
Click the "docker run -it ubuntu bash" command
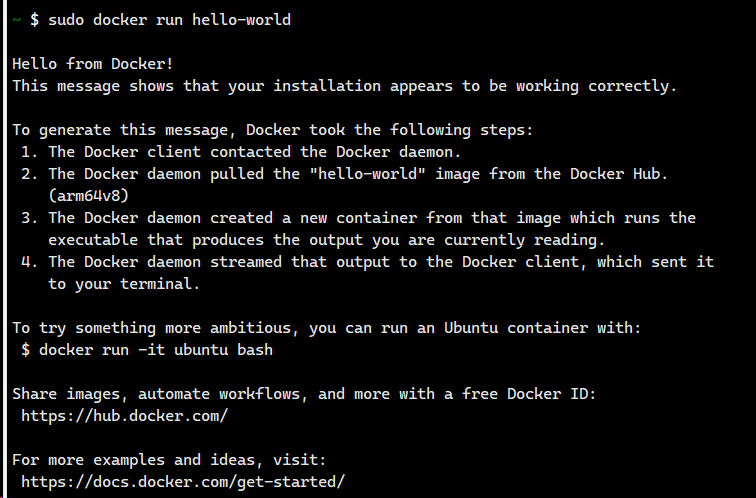(x=155, y=350)
